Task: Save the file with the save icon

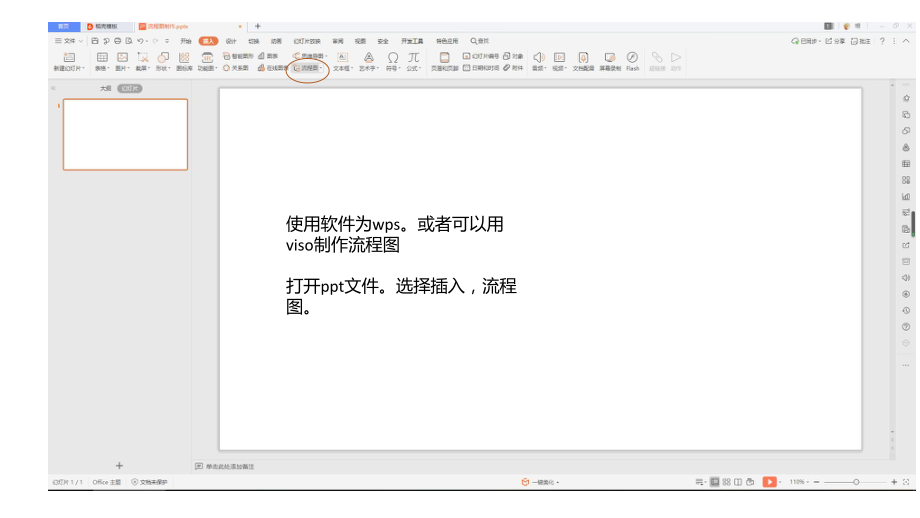Action: coord(94,41)
